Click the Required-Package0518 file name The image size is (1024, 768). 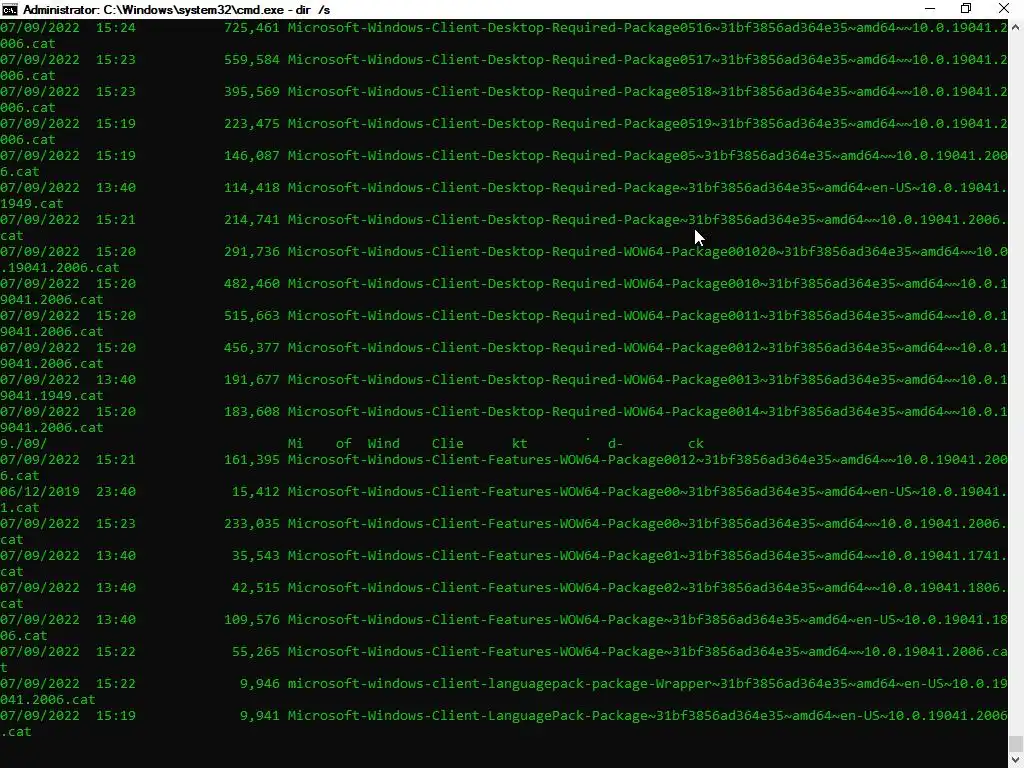click(647, 92)
